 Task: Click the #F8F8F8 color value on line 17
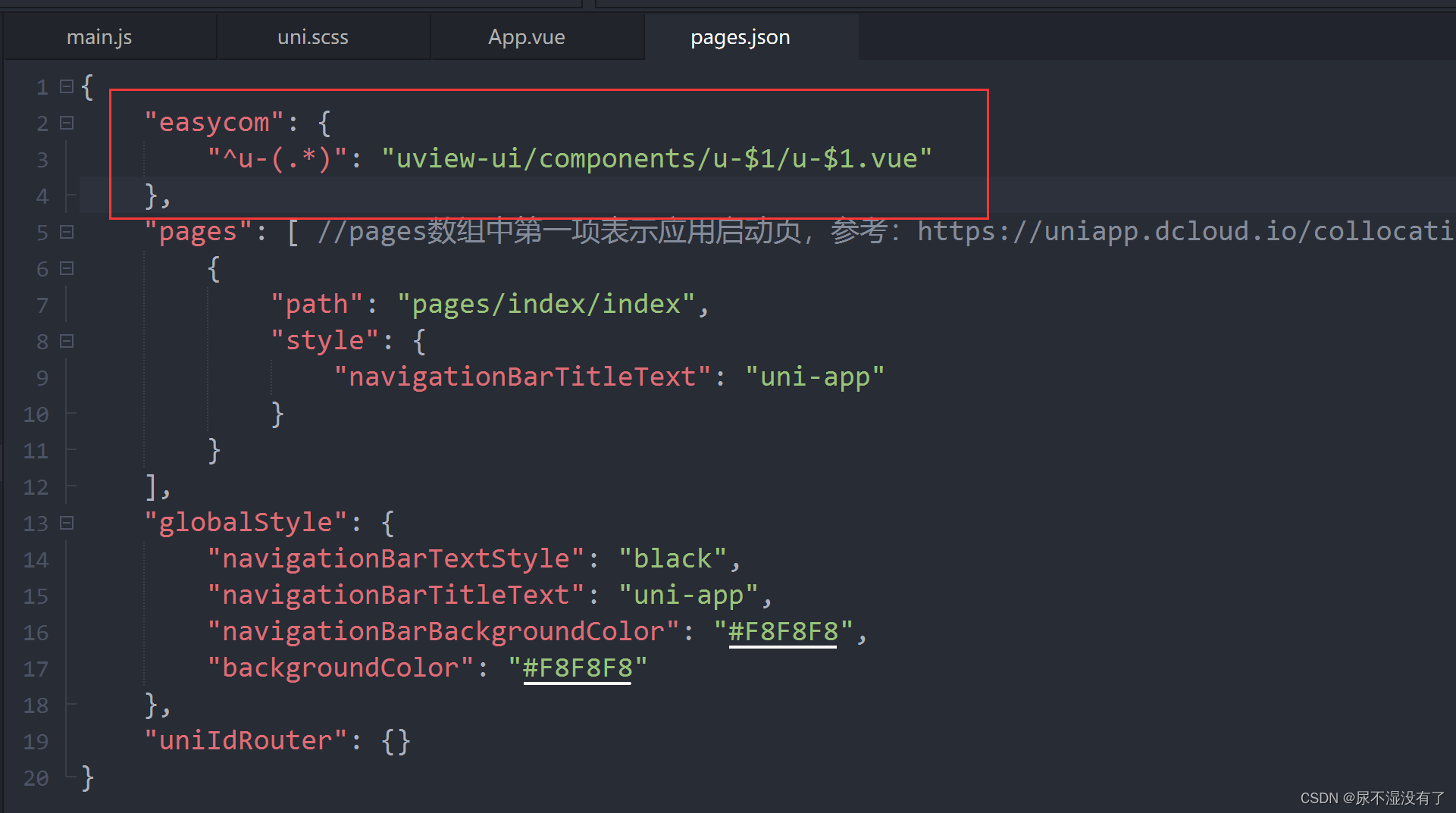[x=578, y=668]
